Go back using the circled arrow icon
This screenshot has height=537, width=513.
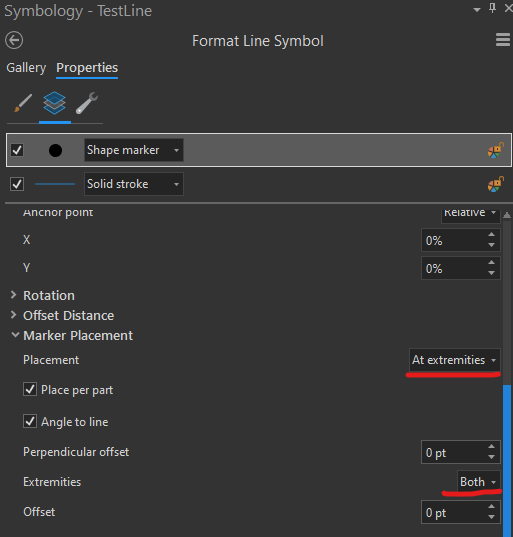coord(14,40)
